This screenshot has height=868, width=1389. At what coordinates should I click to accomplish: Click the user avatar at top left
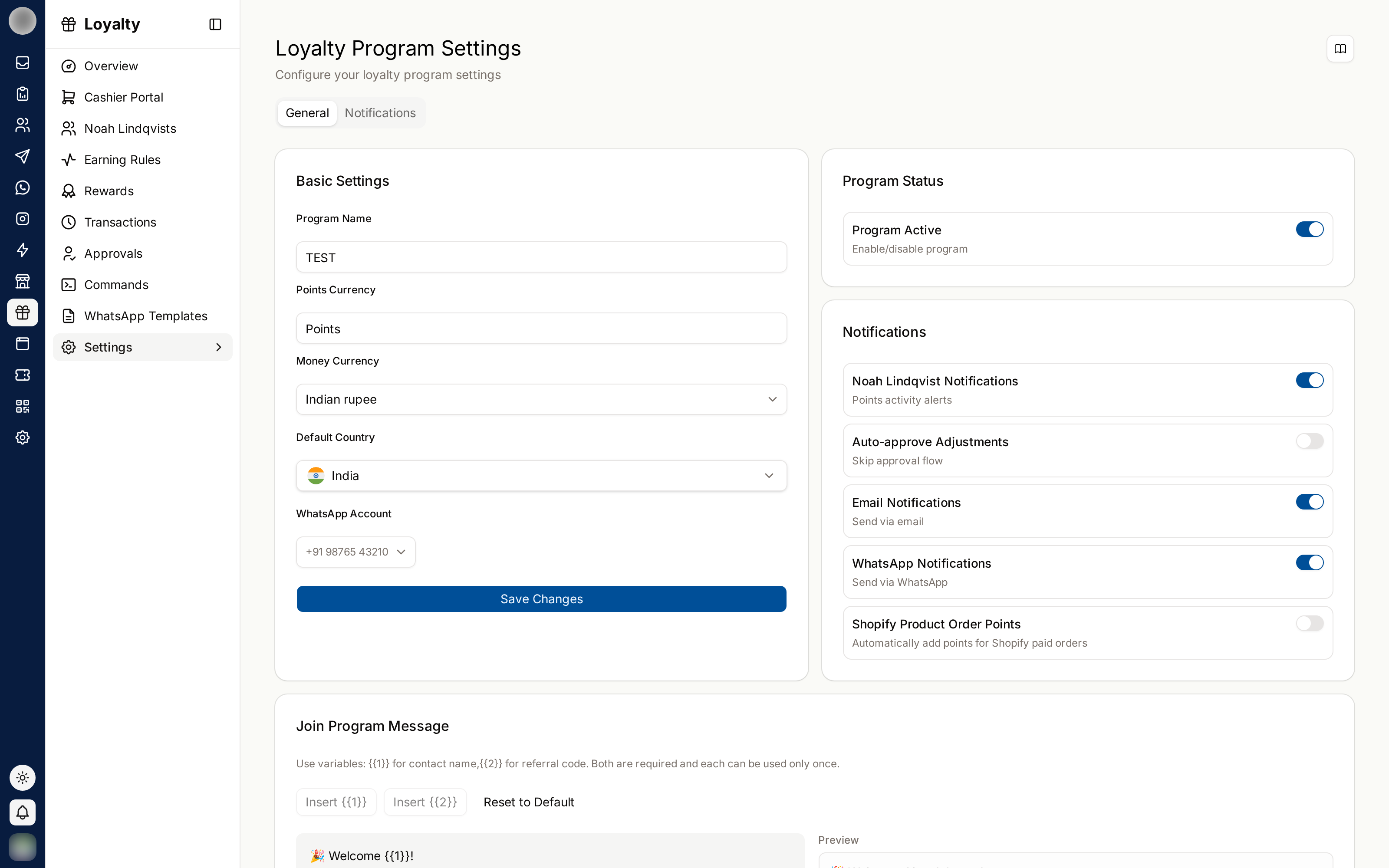(23, 21)
